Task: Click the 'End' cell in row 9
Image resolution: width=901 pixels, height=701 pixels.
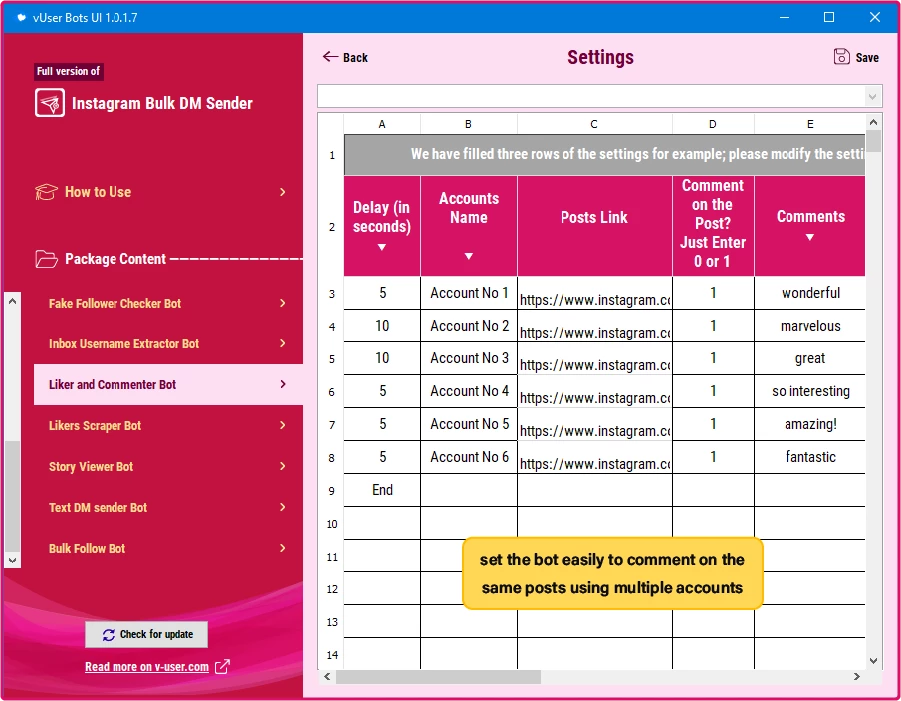Action: [x=382, y=490]
